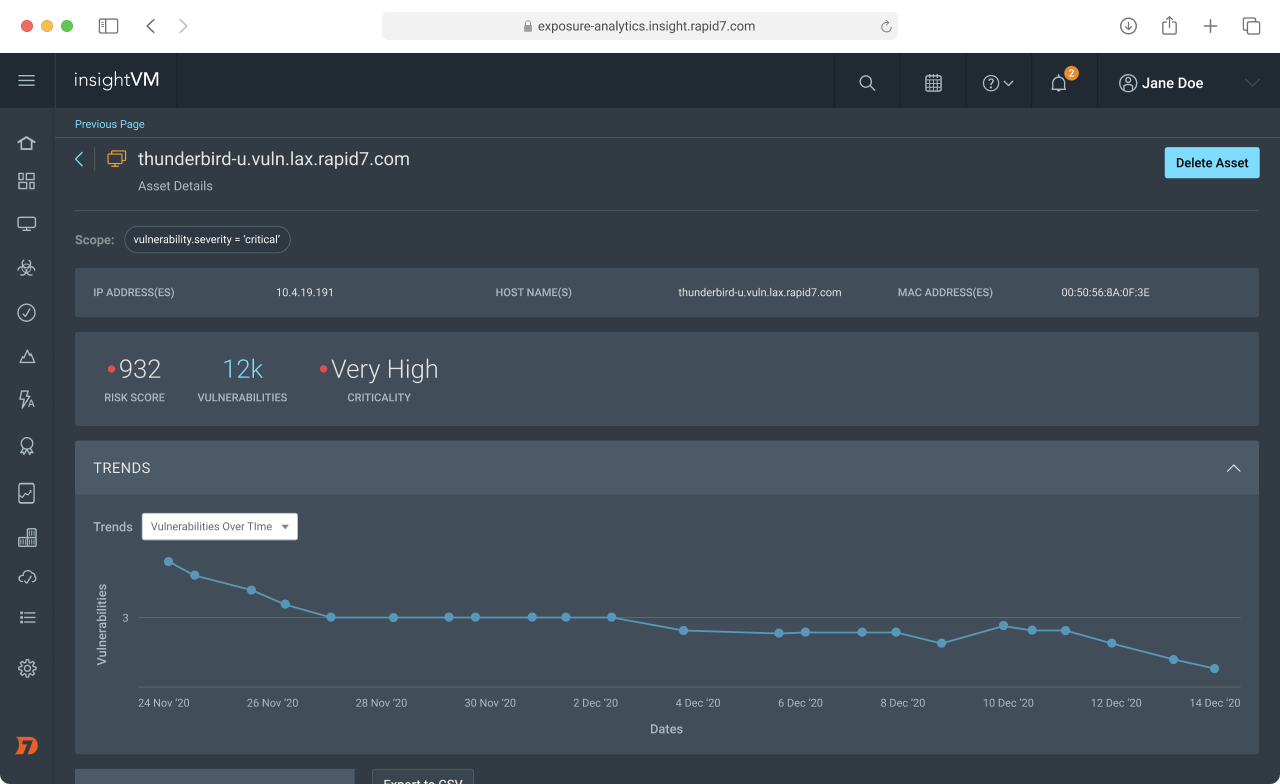Open a new Safari tab with plus
The image size is (1280, 784).
coord(1210,26)
